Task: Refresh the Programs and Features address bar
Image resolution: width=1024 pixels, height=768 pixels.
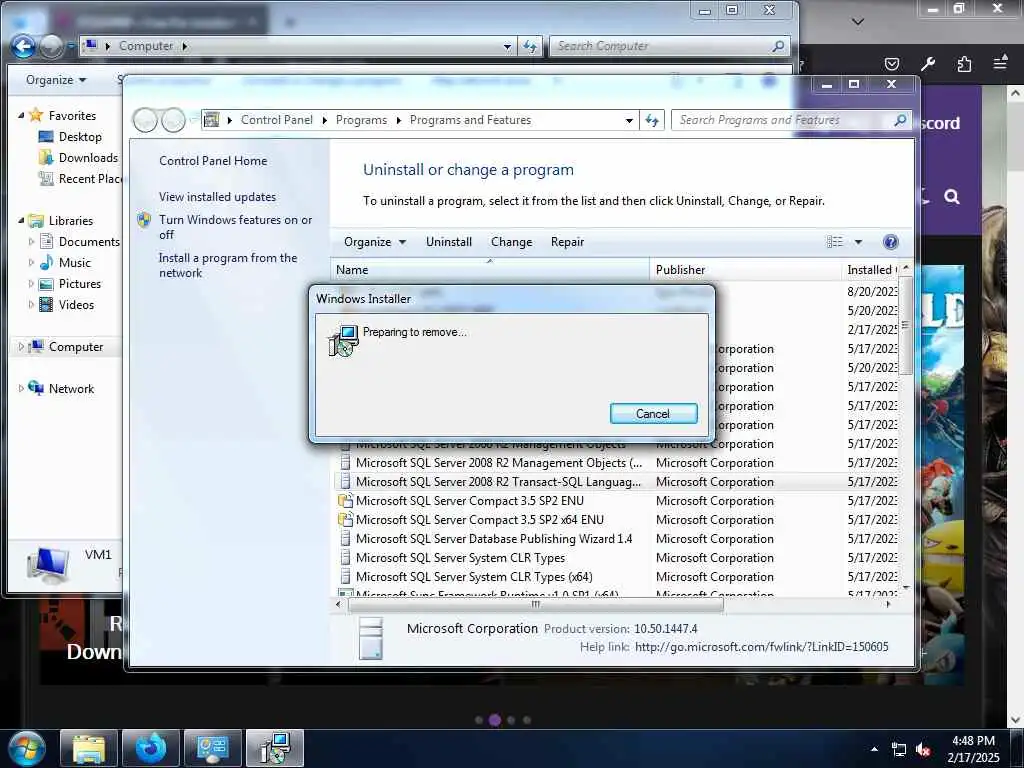Action: pos(652,120)
